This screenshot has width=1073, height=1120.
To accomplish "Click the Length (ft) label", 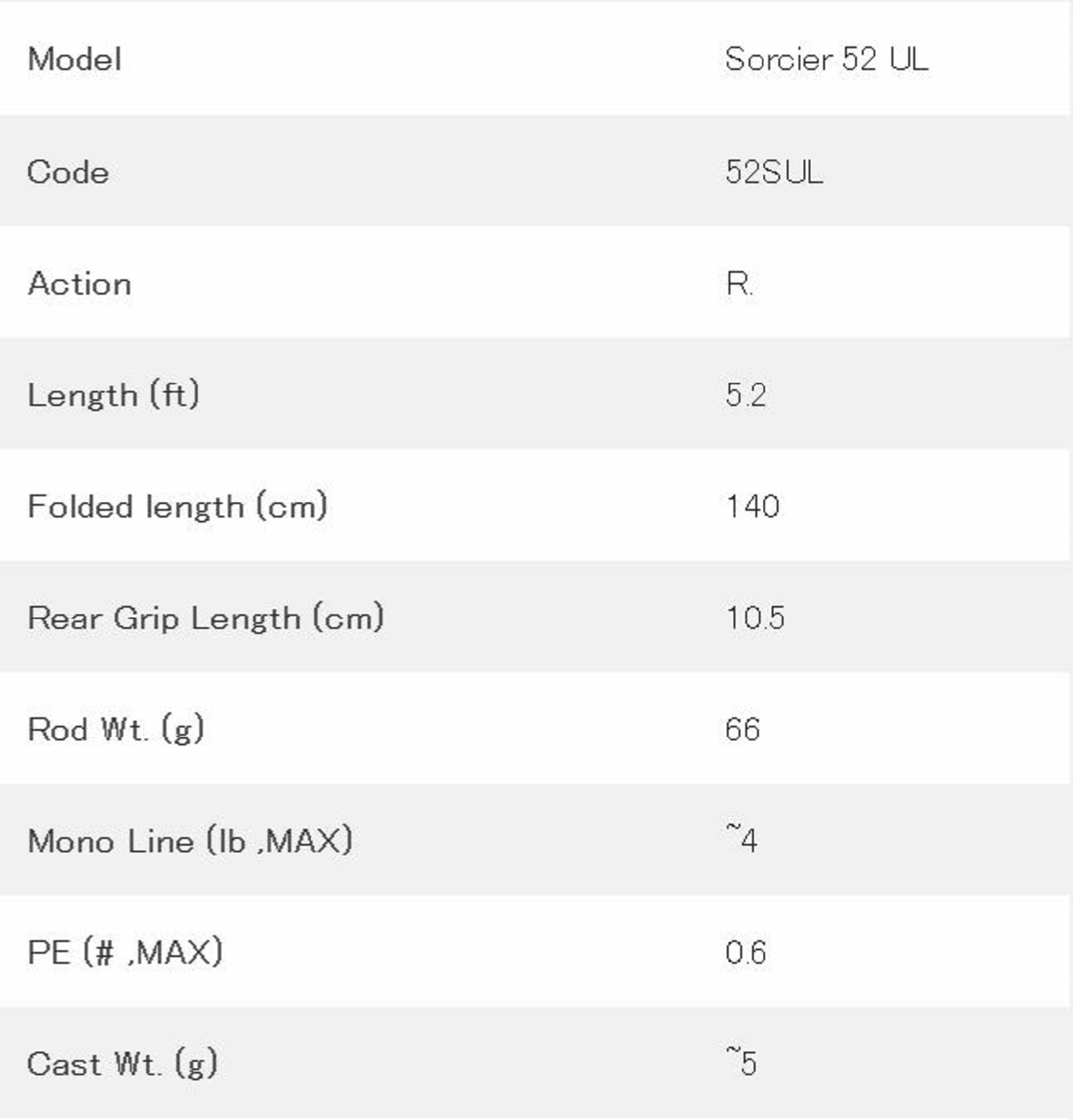I will [113, 395].
